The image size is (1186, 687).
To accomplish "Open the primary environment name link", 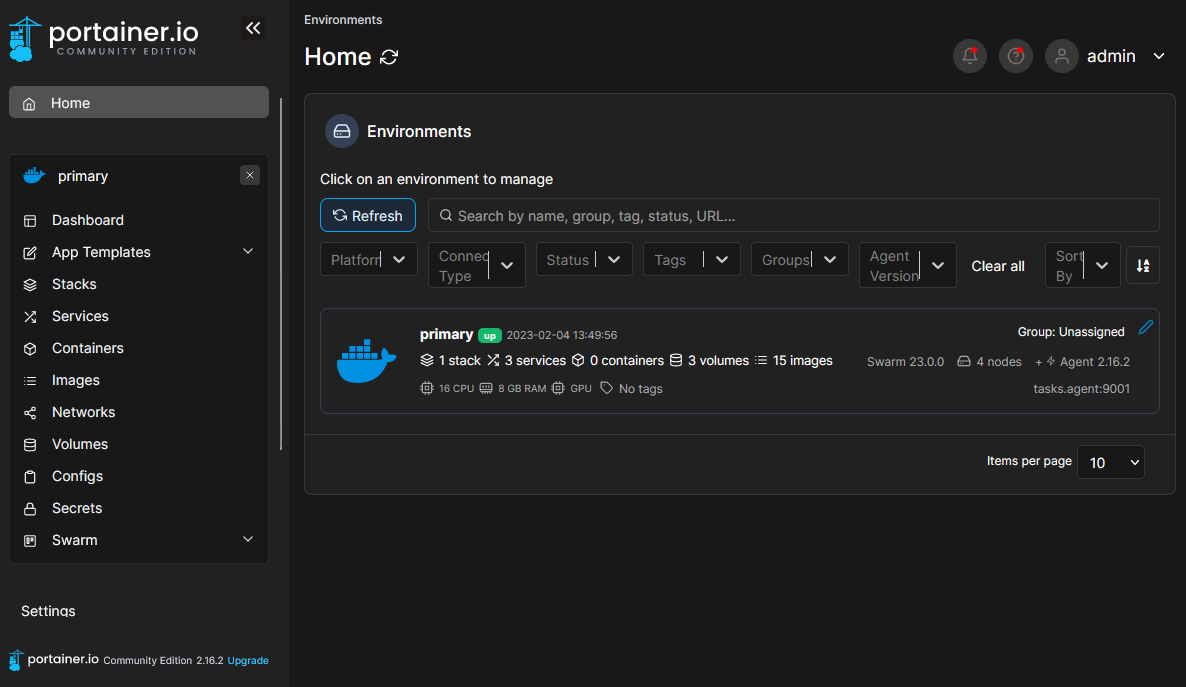I will tap(446, 334).
